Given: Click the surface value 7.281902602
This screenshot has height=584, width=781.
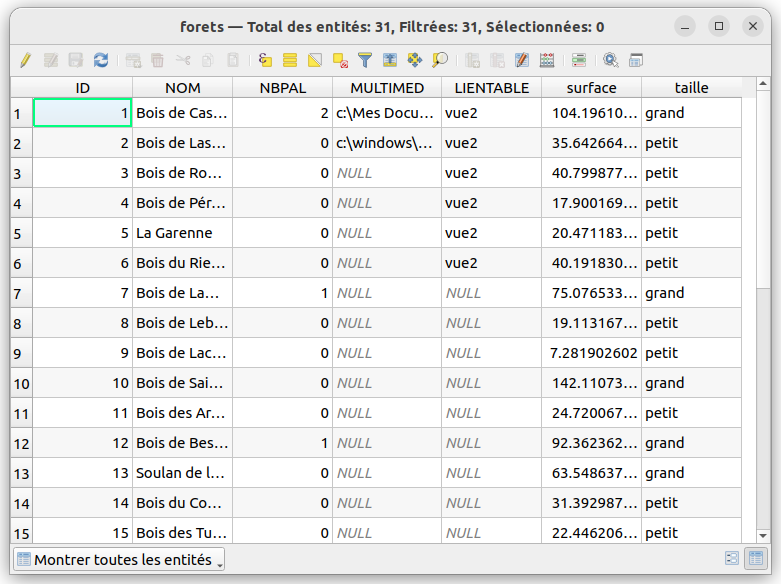Looking at the screenshot, I should 592,353.
